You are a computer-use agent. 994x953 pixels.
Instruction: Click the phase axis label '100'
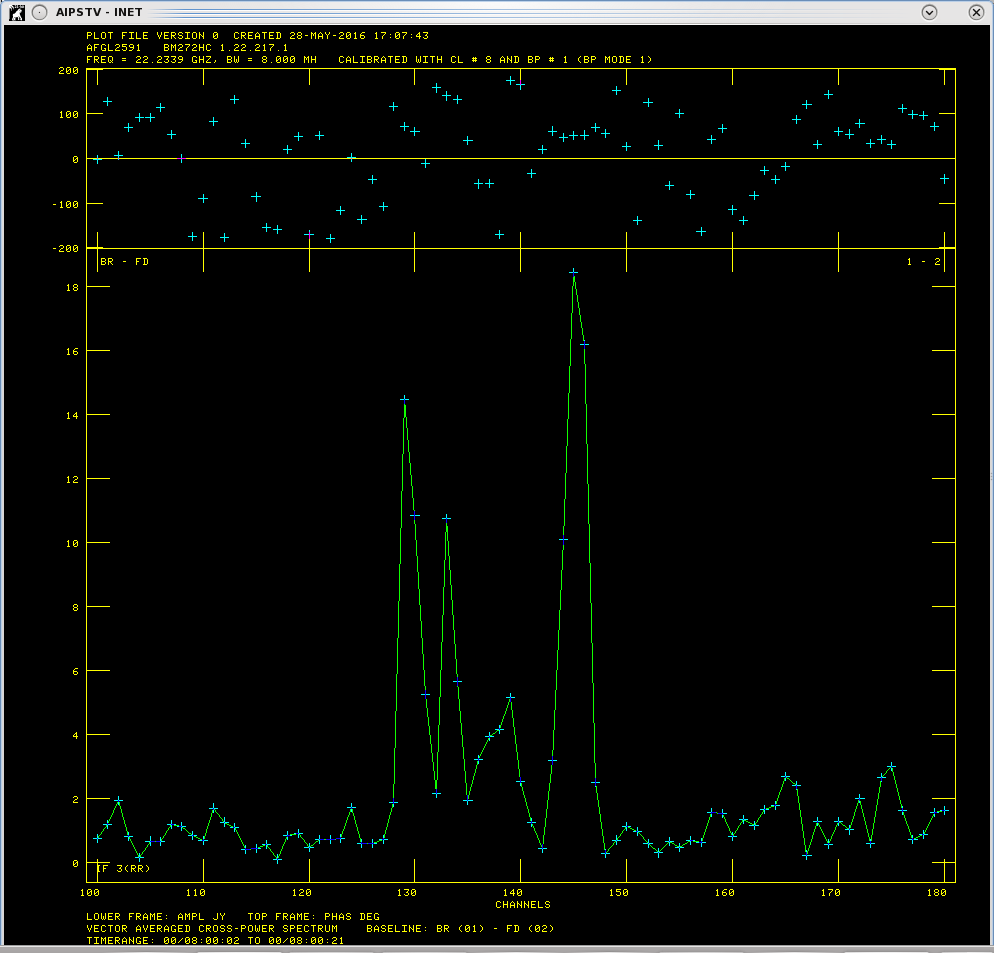[68, 115]
